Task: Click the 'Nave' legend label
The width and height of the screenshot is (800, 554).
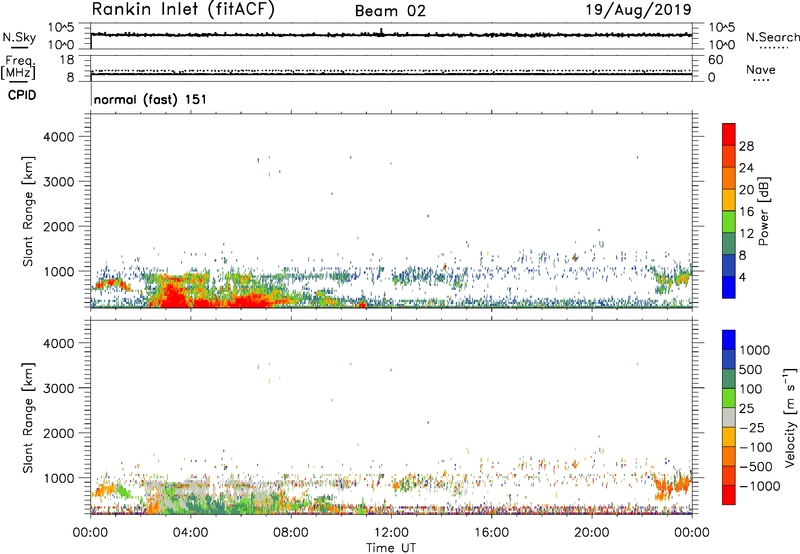Action: (x=761, y=70)
